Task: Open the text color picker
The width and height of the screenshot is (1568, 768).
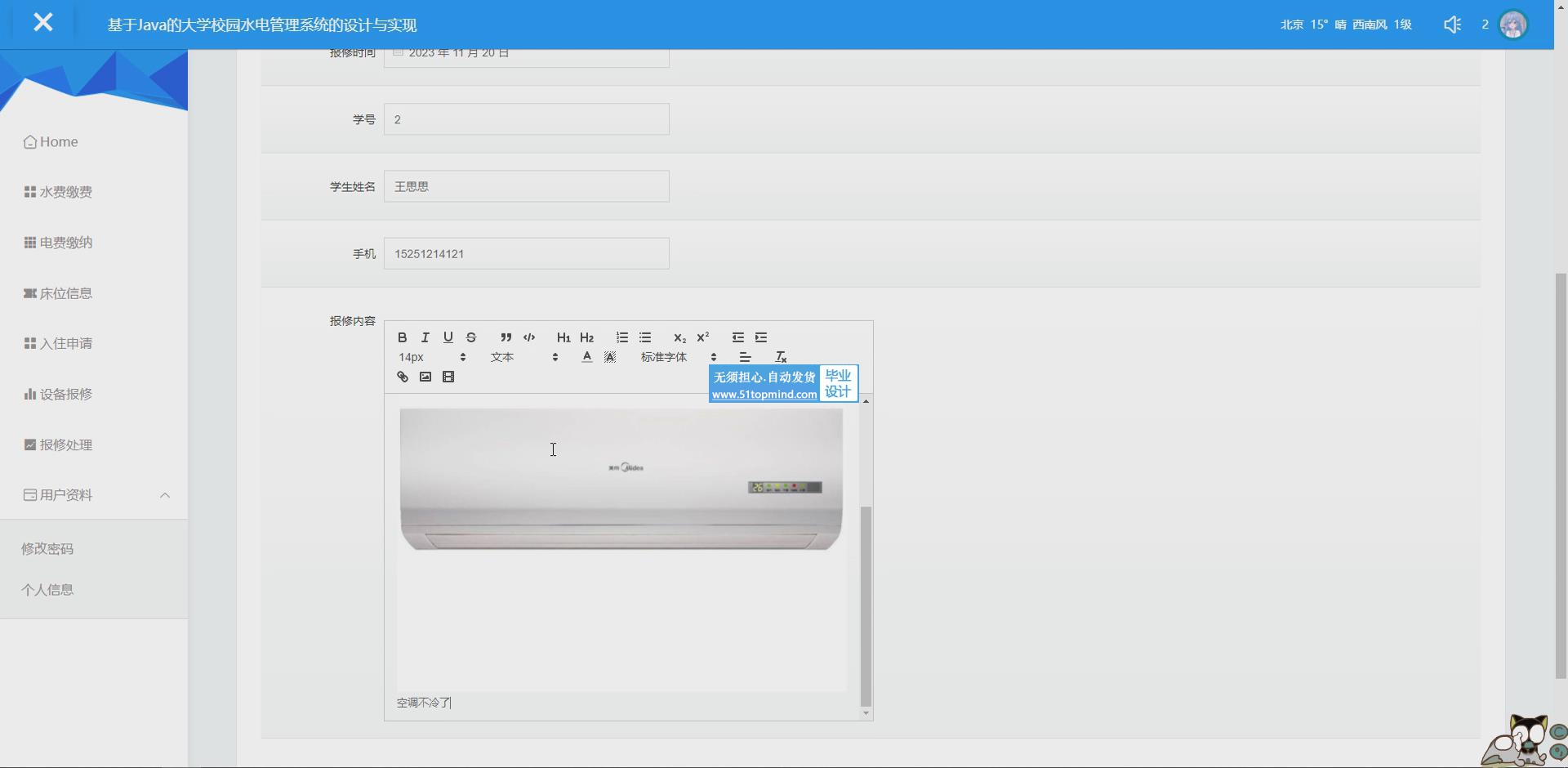Action: pos(586,357)
